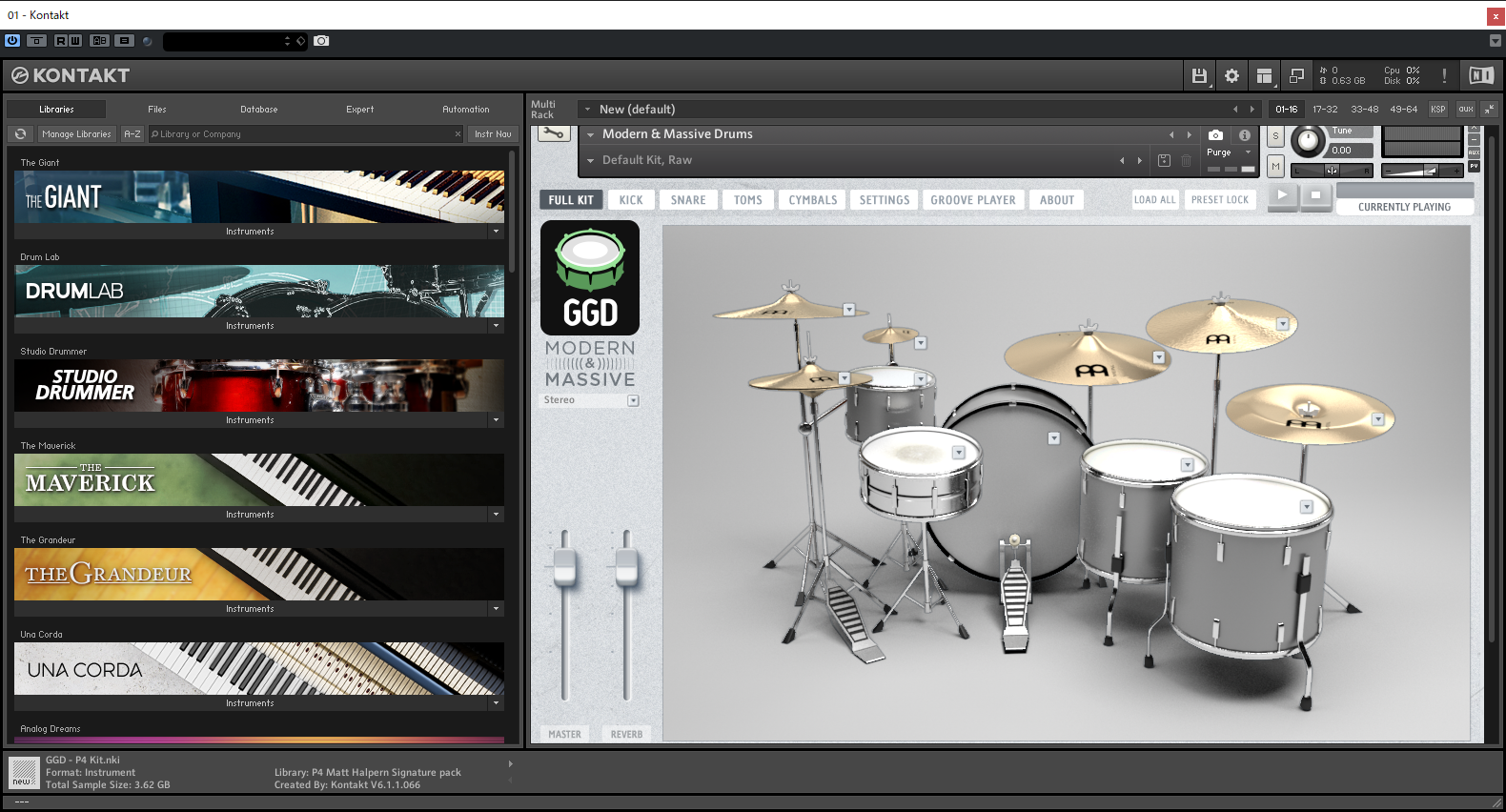Toggle the KSP button

coord(1438,110)
